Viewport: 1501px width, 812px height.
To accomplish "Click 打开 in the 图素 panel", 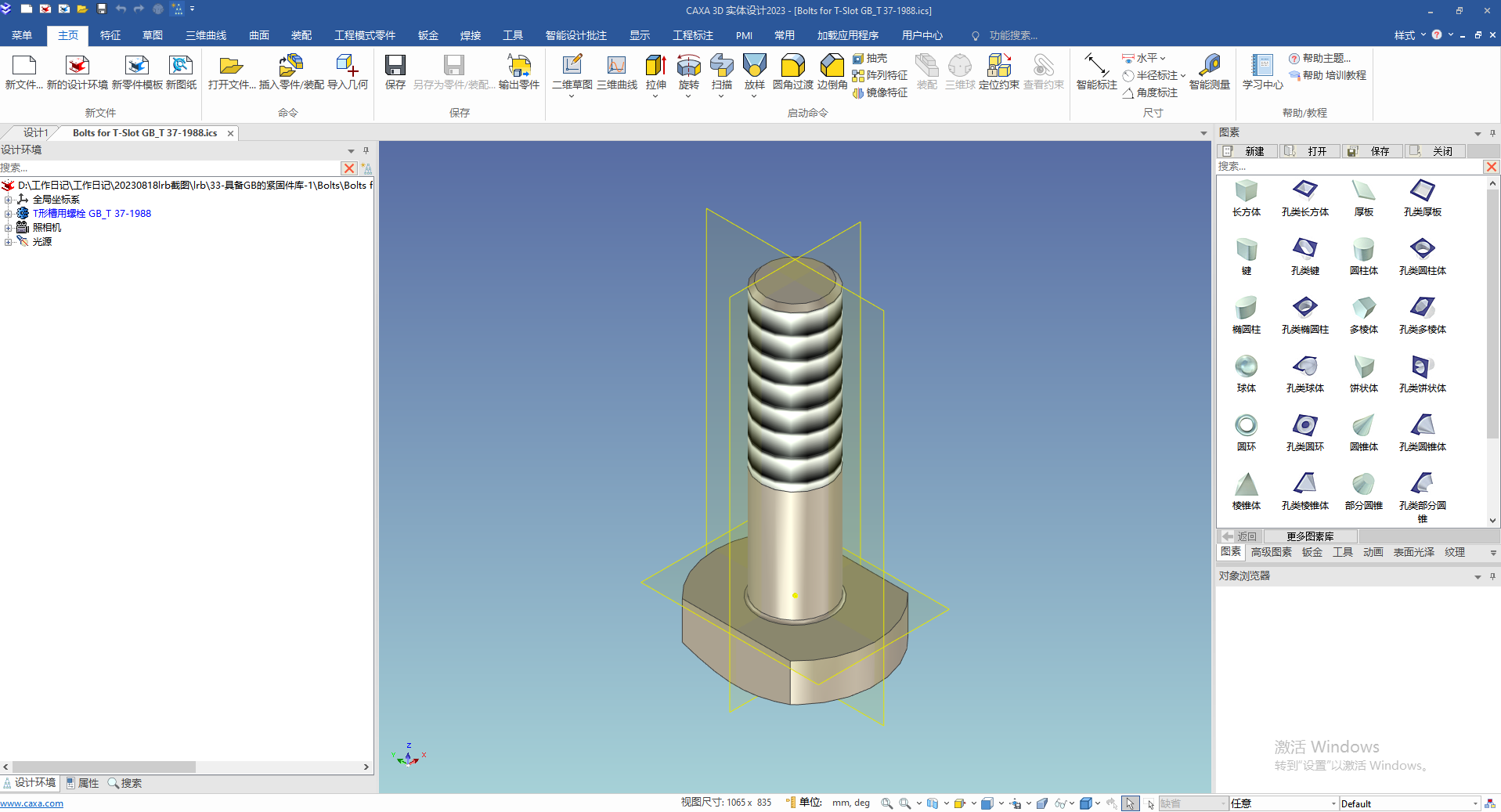I will (1311, 151).
